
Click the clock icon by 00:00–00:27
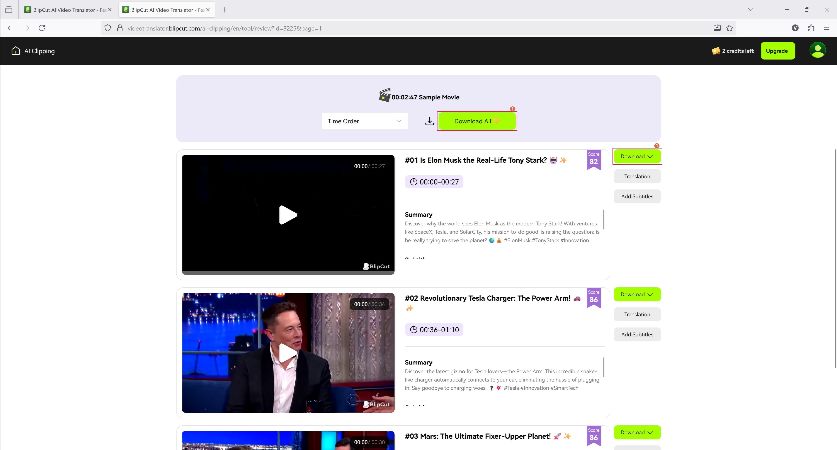[413, 182]
